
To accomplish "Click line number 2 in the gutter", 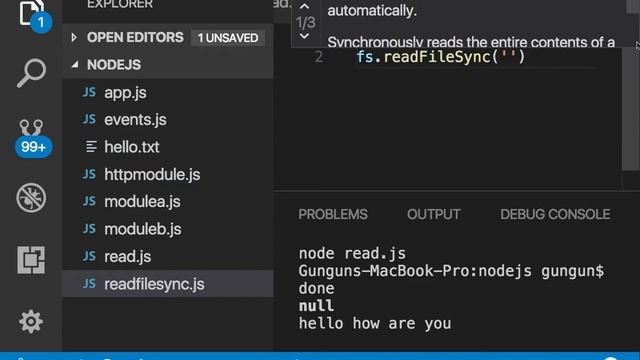I will [x=319, y=57].
